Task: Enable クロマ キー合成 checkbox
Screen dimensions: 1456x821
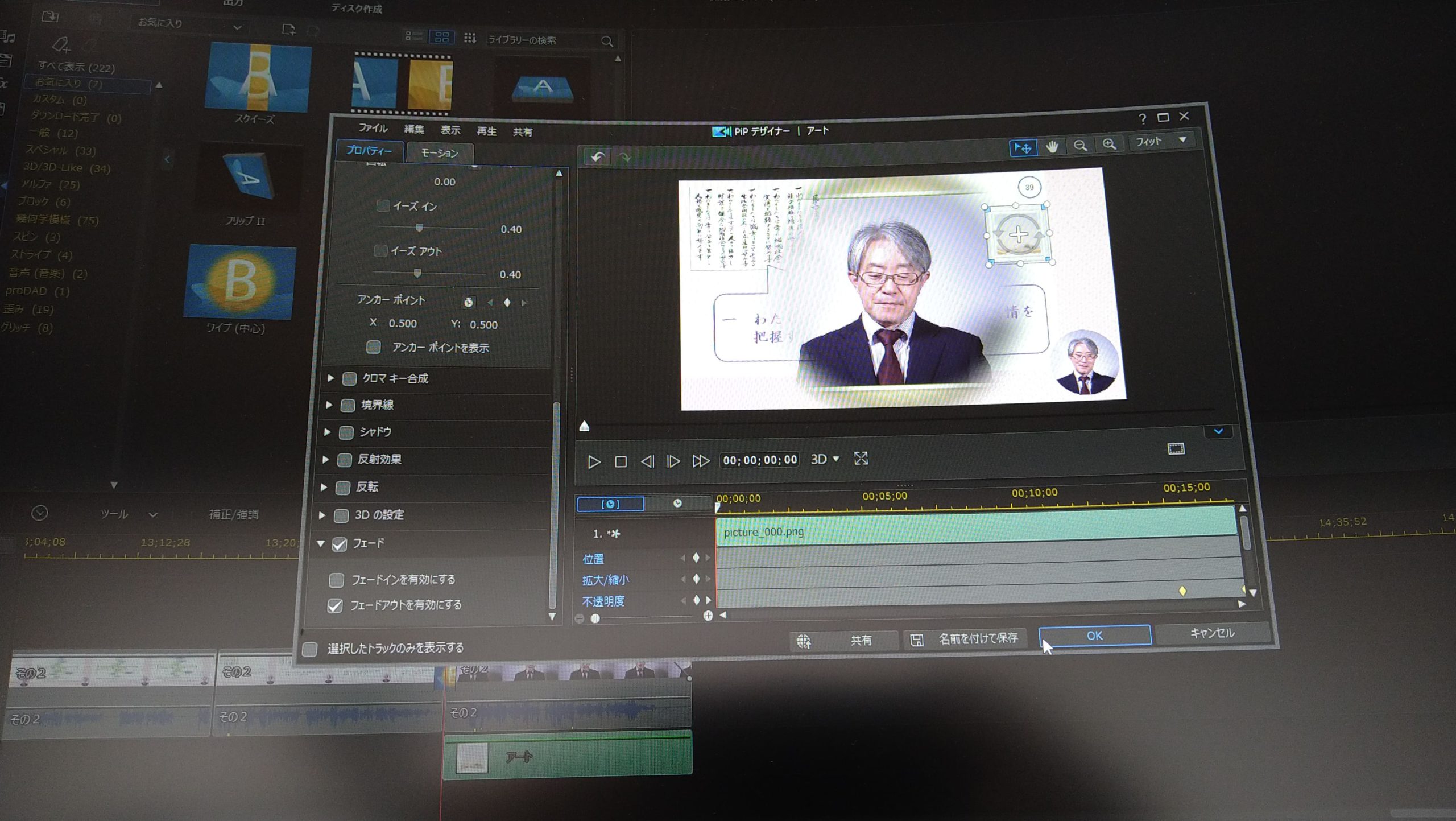Action: 349,378
